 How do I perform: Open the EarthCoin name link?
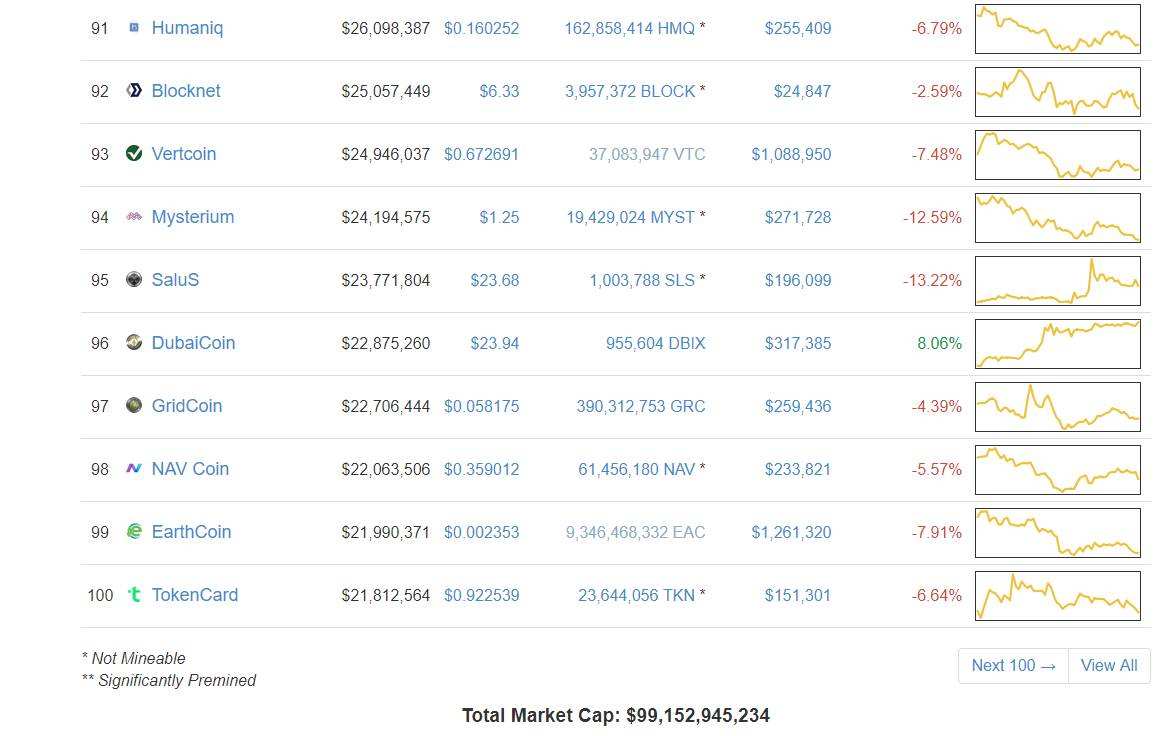click(192, 532)
